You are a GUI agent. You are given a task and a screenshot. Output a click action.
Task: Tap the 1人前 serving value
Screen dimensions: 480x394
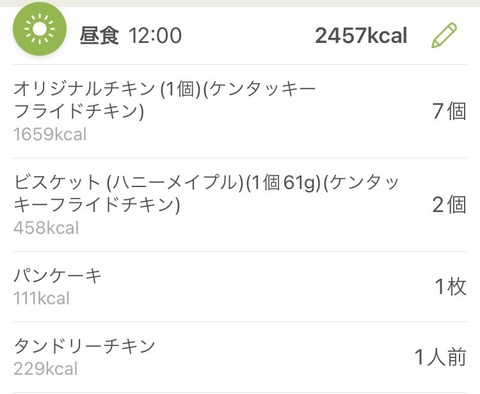(x=440, y=357)
